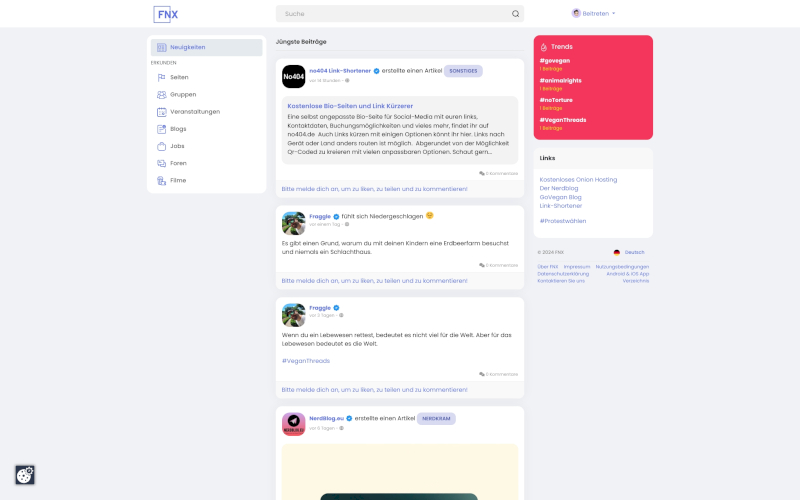Click the Jobs briefcase icon
Image resolution: width=800 pixels, height=500 pixels.
(161, 146)
